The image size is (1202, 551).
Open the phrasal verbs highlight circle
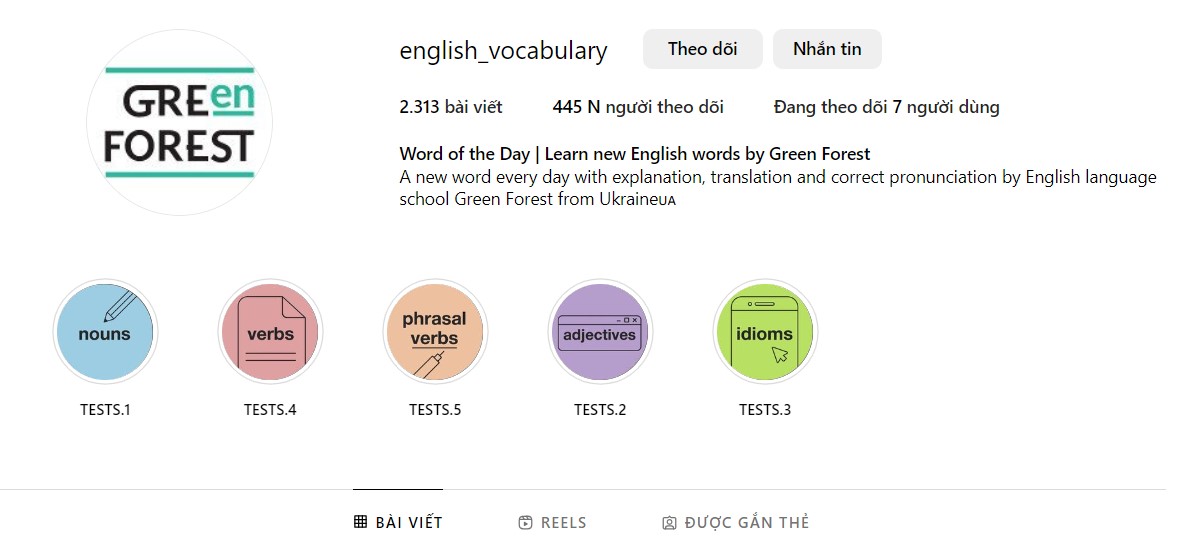point(435,332)
